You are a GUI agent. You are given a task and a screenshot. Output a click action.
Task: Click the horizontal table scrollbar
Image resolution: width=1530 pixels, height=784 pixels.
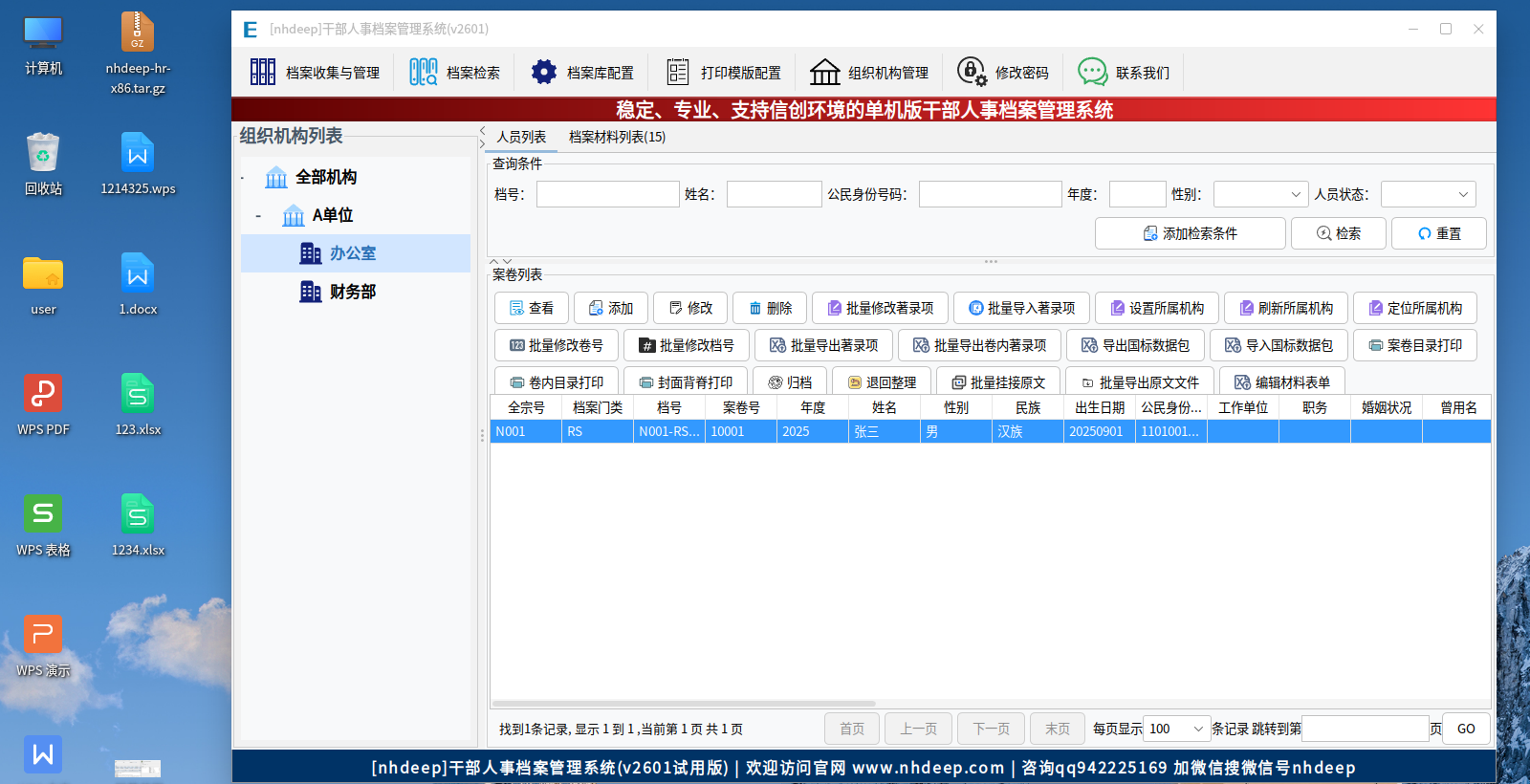coord(684,704)
